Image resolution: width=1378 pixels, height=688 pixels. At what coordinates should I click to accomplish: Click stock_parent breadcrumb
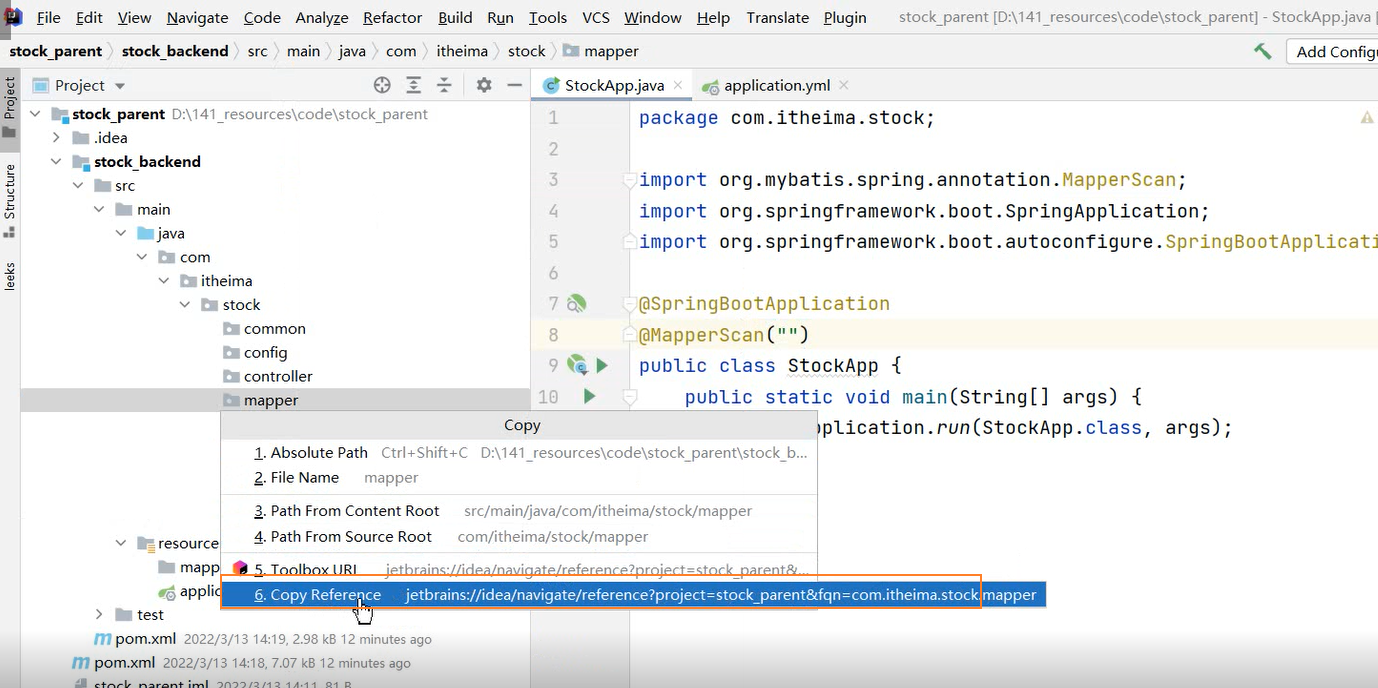point(56,51)
